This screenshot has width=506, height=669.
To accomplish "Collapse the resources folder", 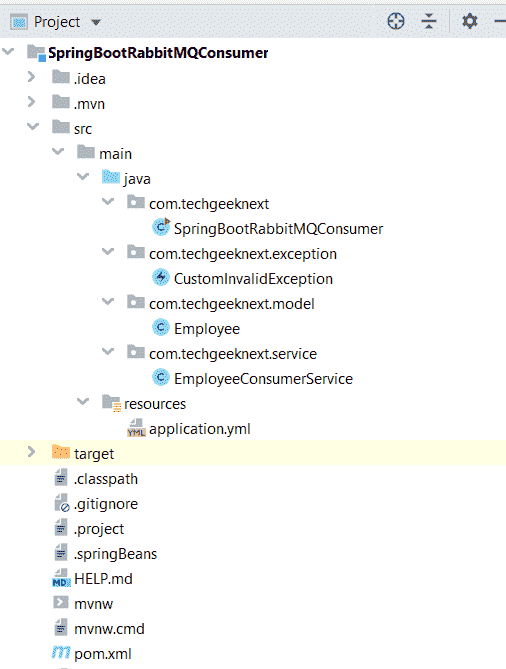I will [x=83, y=401].
